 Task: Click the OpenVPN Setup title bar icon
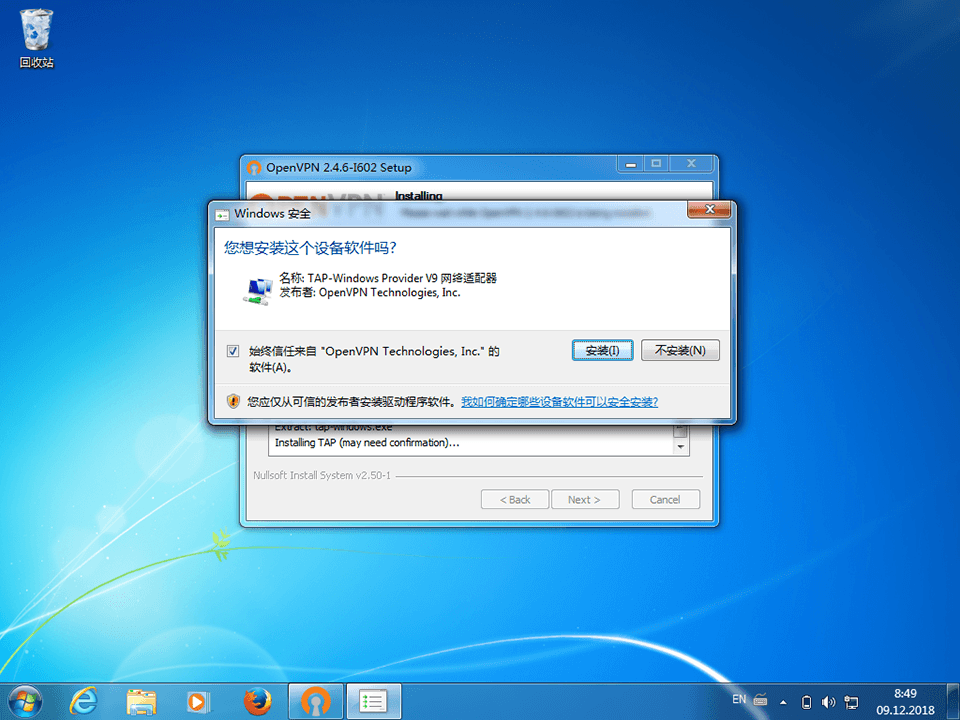click(254, 167)
